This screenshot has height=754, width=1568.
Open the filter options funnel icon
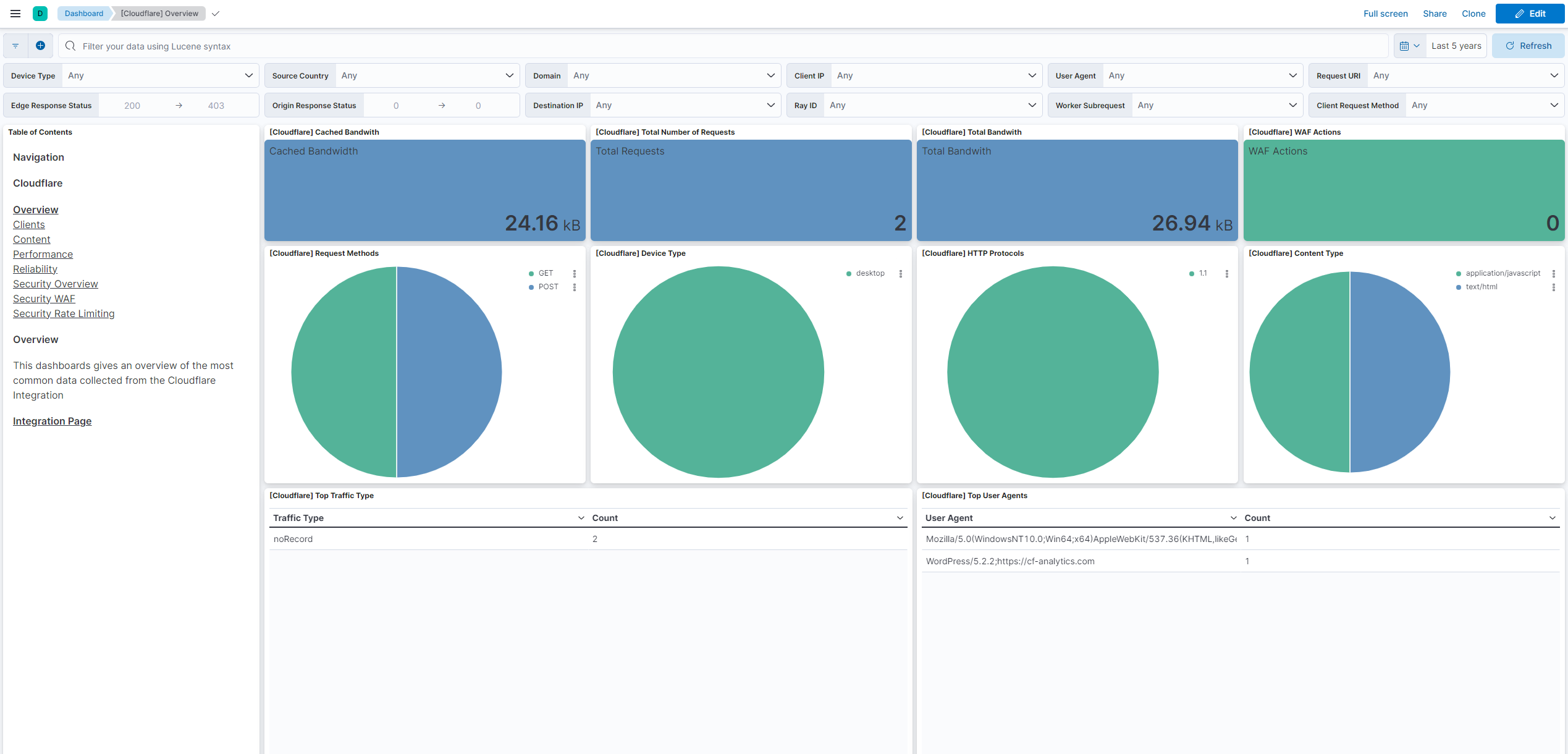(15, 45)
